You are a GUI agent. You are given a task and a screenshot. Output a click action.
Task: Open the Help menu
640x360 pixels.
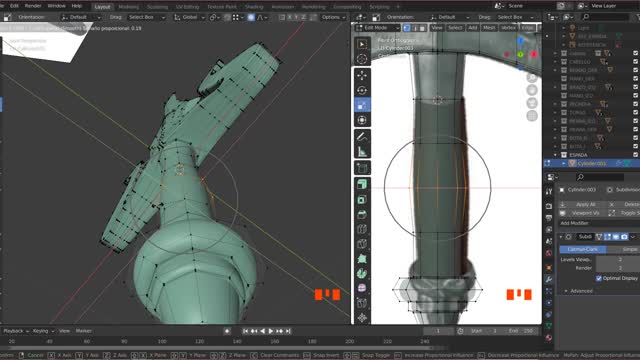[76, 6]
